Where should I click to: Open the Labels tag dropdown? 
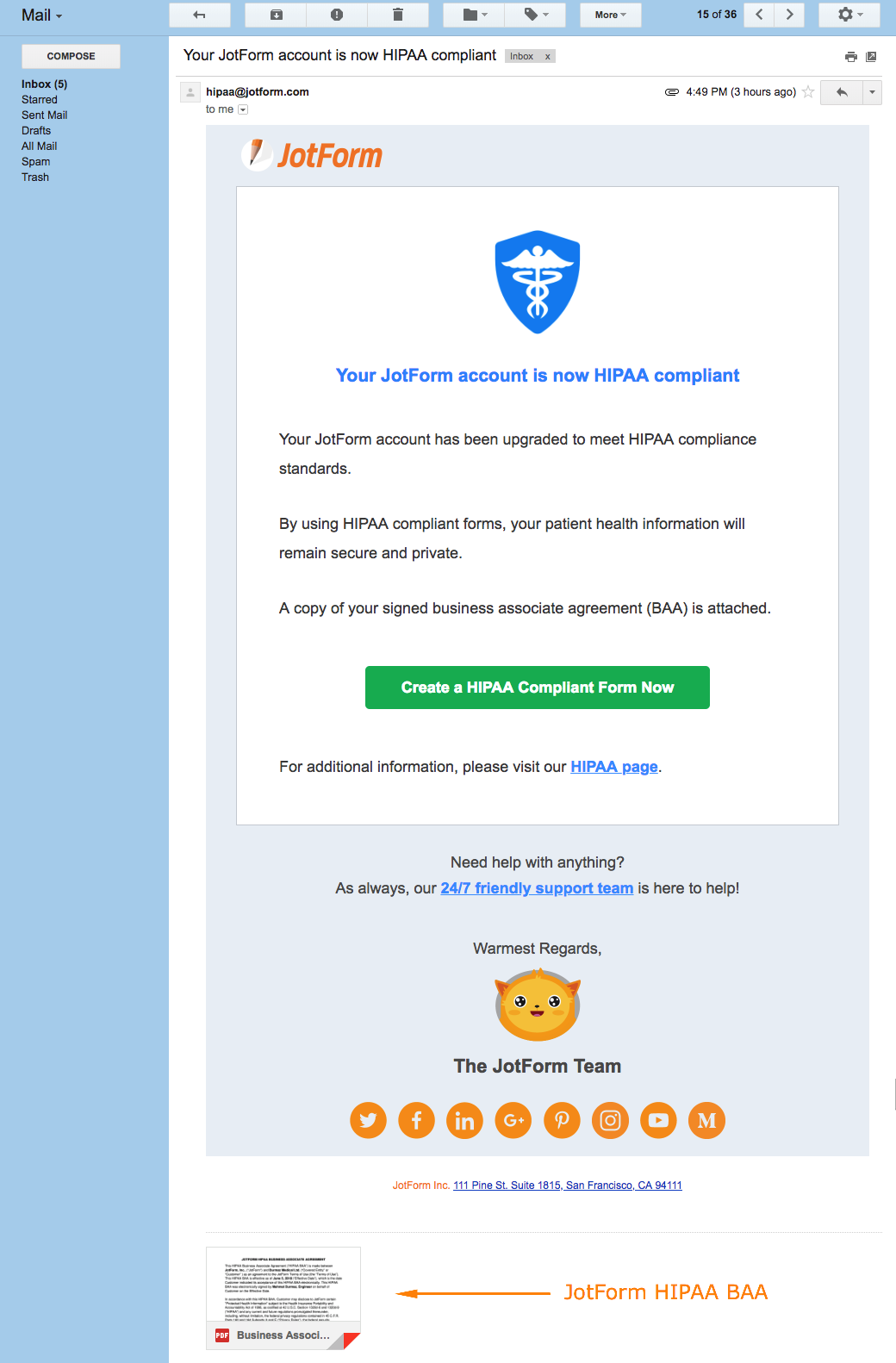click(535, 15)
